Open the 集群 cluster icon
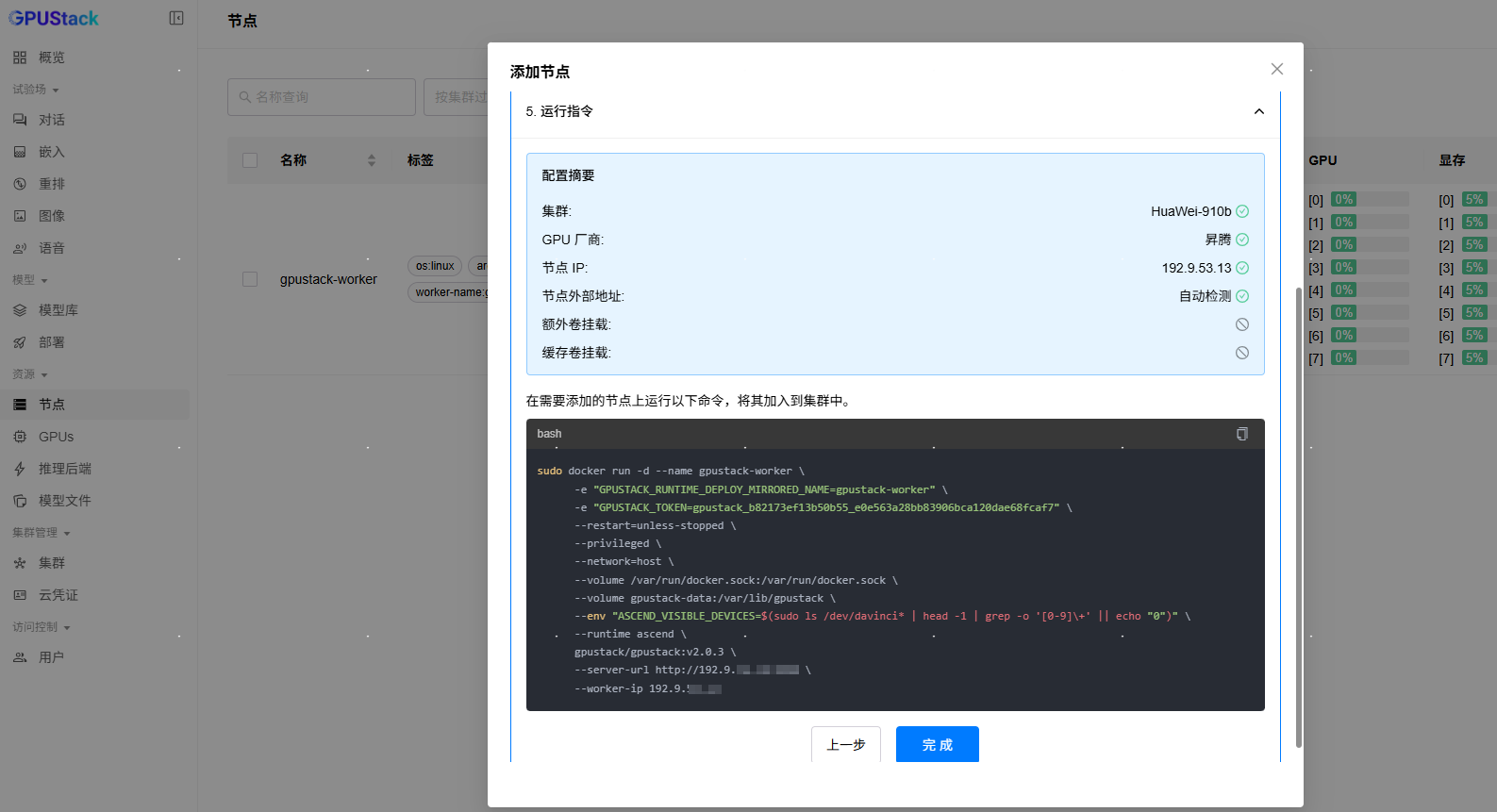 pos(20,563)
